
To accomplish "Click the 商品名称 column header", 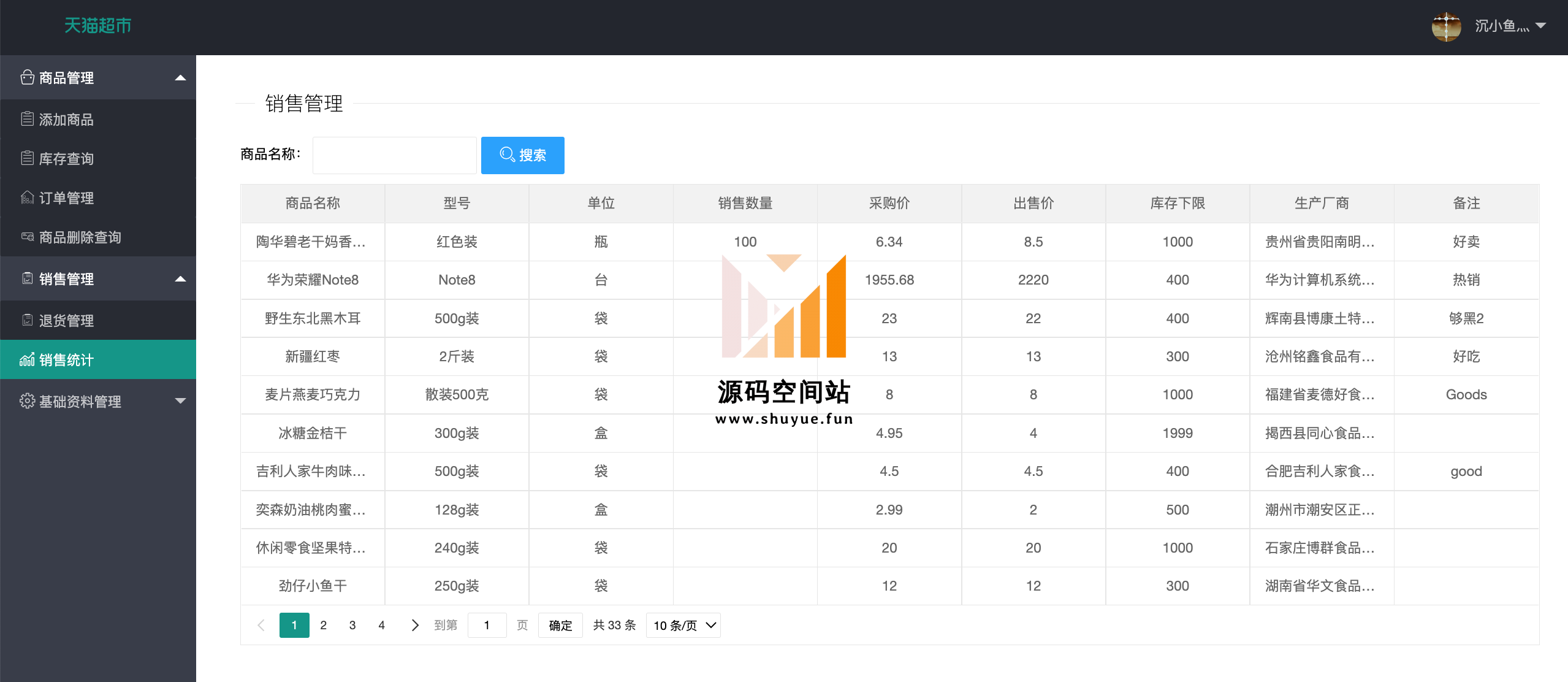I will (313, 203).
